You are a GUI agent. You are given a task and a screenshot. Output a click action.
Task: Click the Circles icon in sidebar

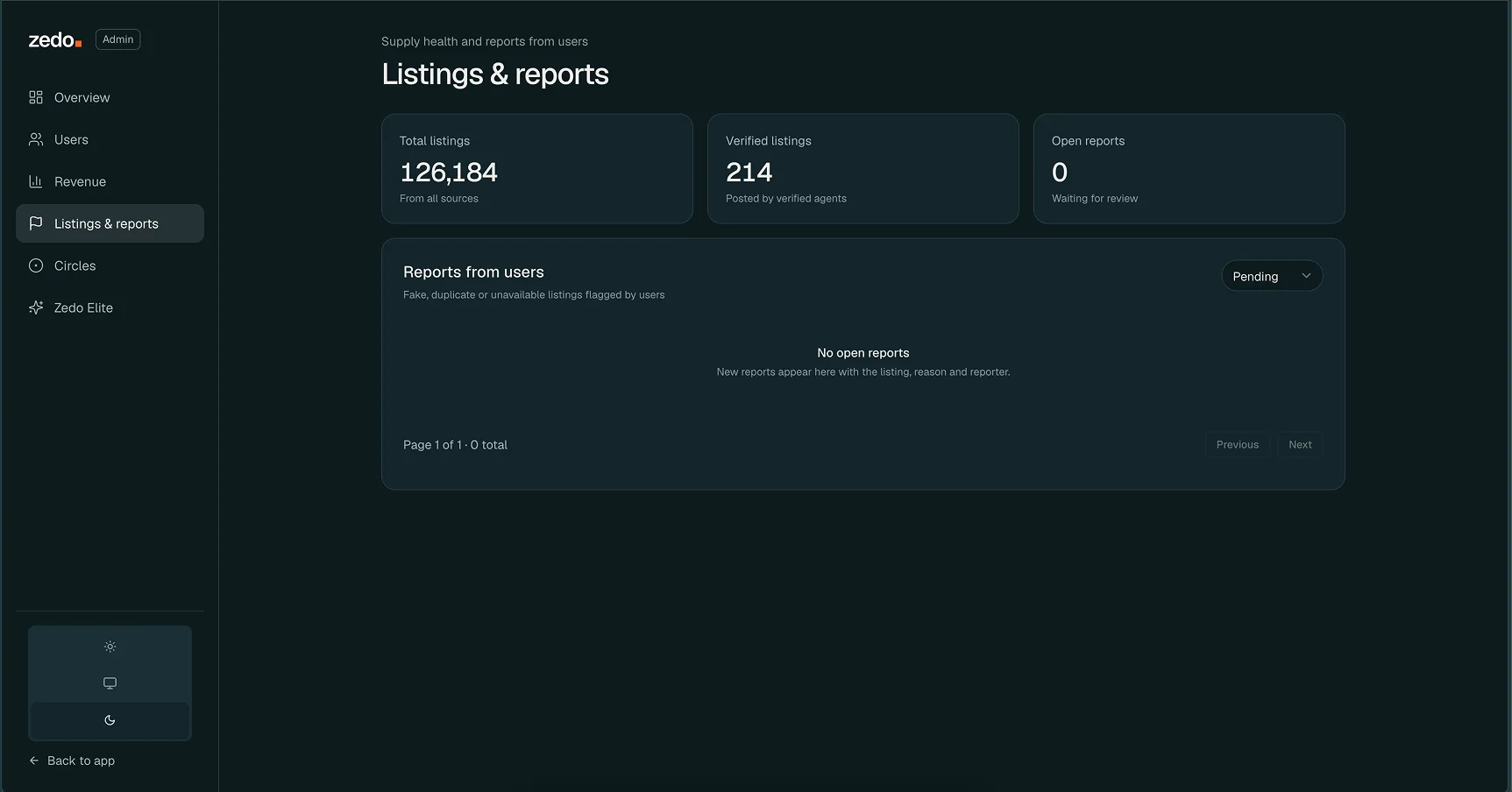point(36,265)
